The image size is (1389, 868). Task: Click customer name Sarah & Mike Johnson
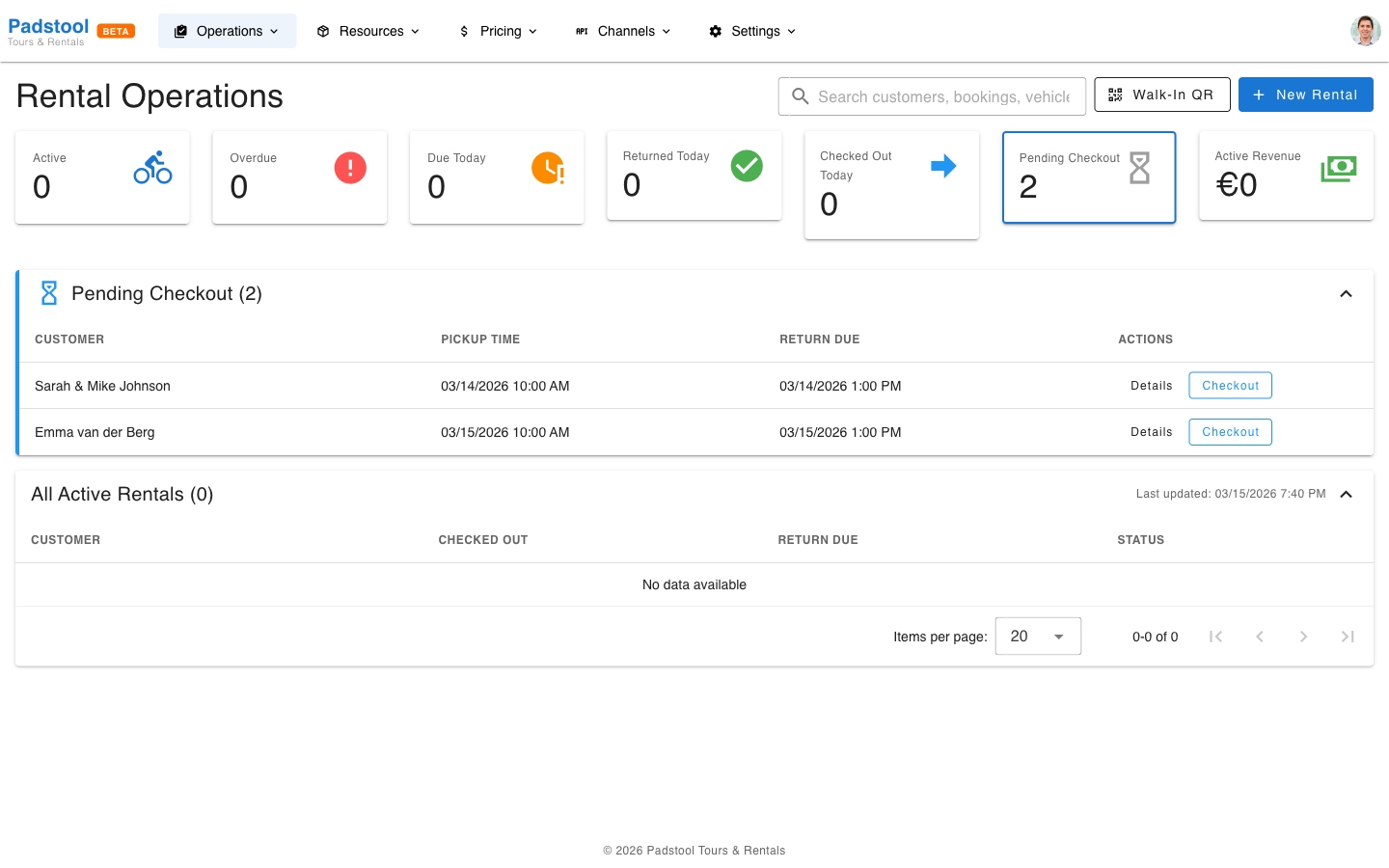click(x=102, y=386)
